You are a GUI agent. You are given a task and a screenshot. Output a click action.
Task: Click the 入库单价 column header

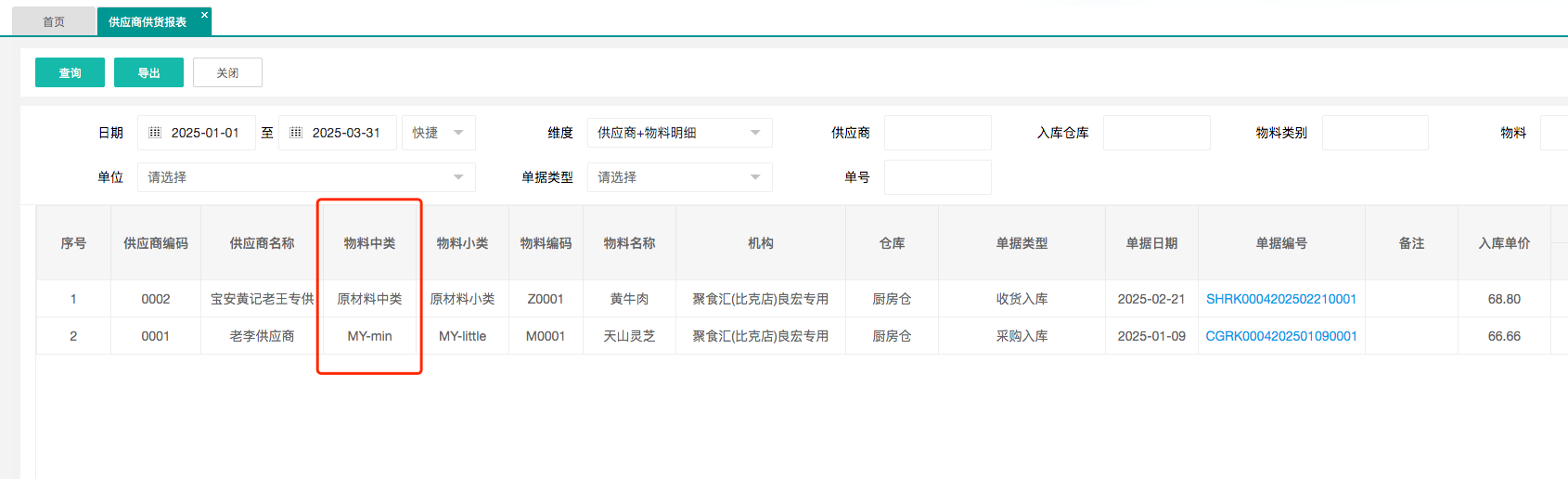click(x=1504, y=243)
